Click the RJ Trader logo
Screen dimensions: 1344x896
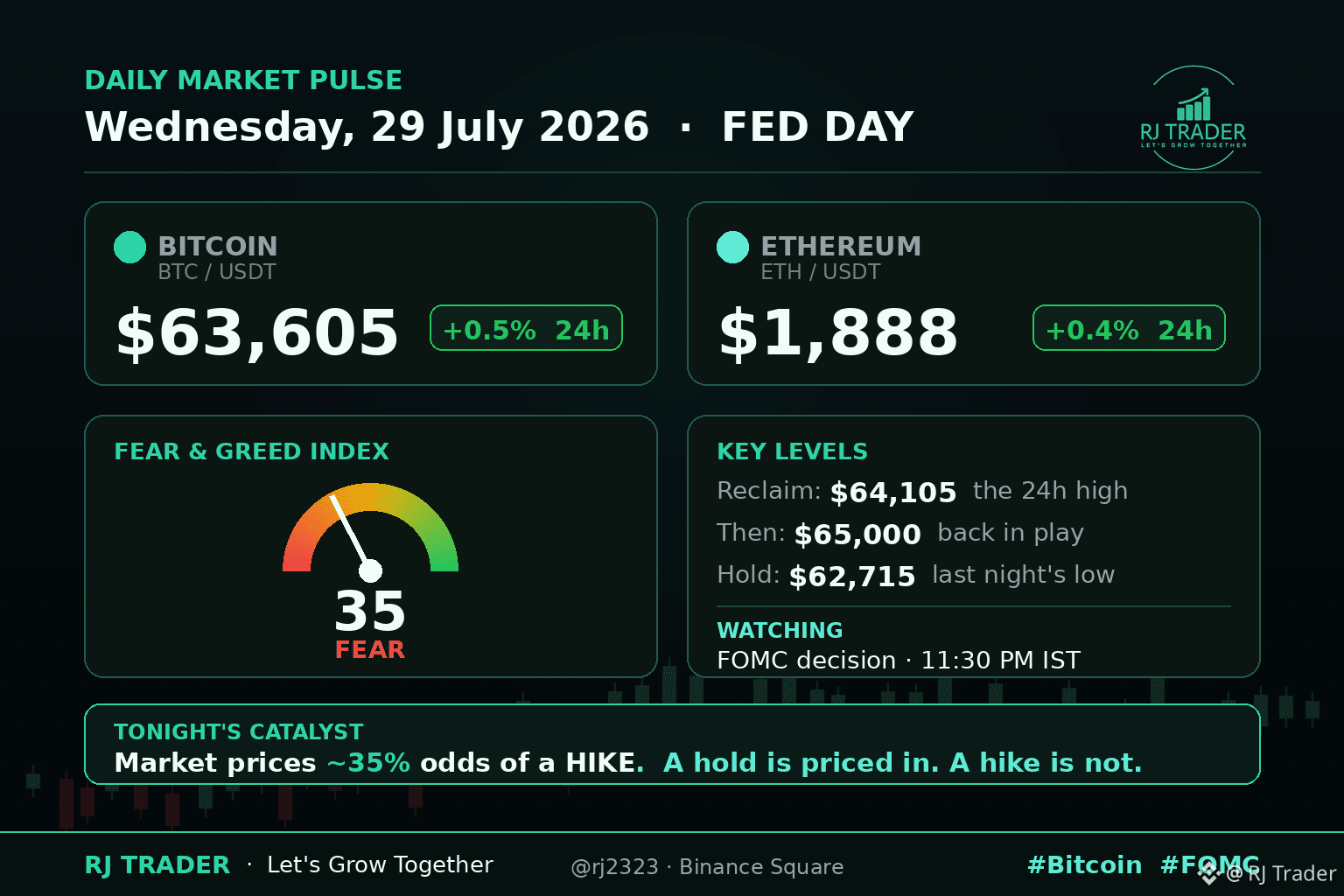click(x=1193, y=118)
